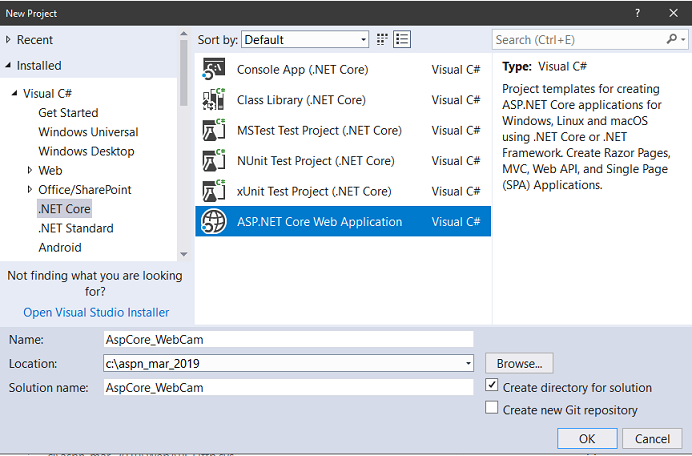Select Get Started category
The width and height of the screenshot is (692, 456).
pos(68,113)
